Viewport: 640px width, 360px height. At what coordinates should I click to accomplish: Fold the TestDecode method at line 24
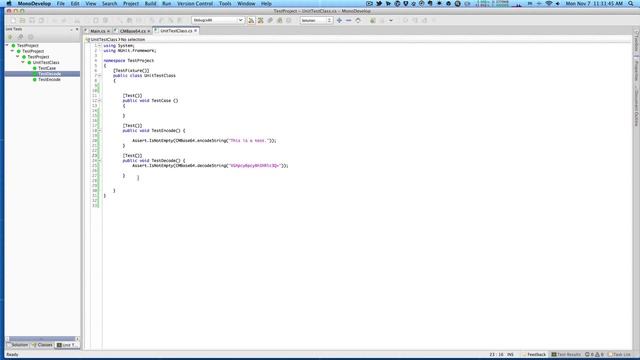click(x=100, y=161)
